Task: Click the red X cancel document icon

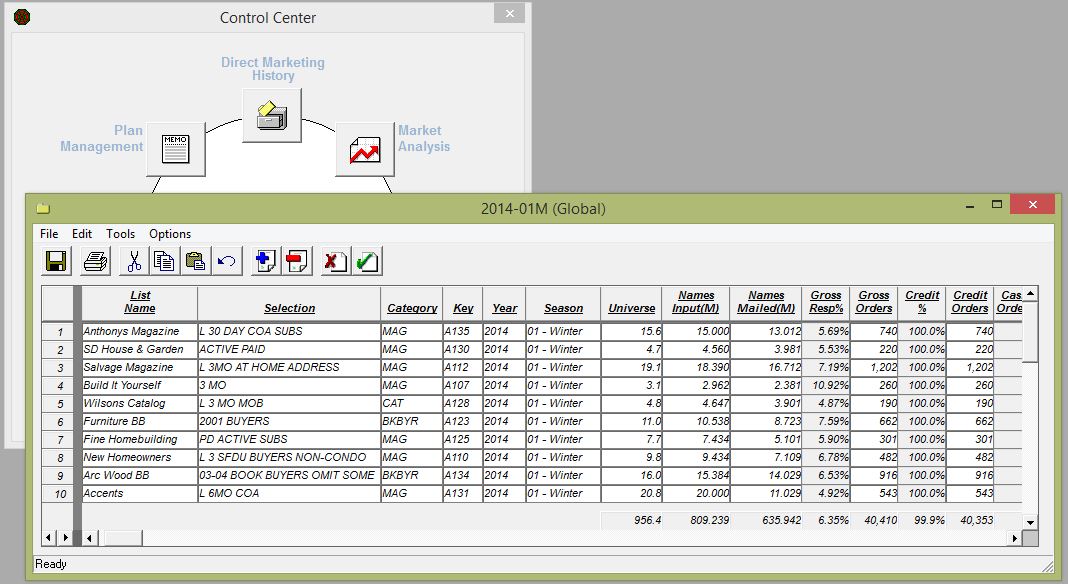Action: [x=336, y=261]
